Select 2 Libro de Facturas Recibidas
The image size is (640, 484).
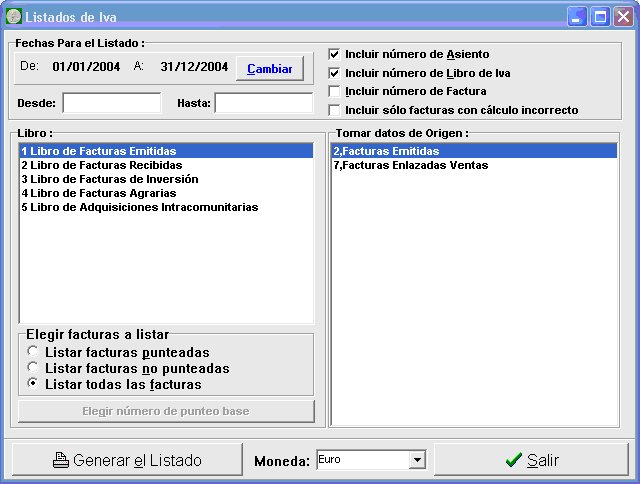coord(101,165)
